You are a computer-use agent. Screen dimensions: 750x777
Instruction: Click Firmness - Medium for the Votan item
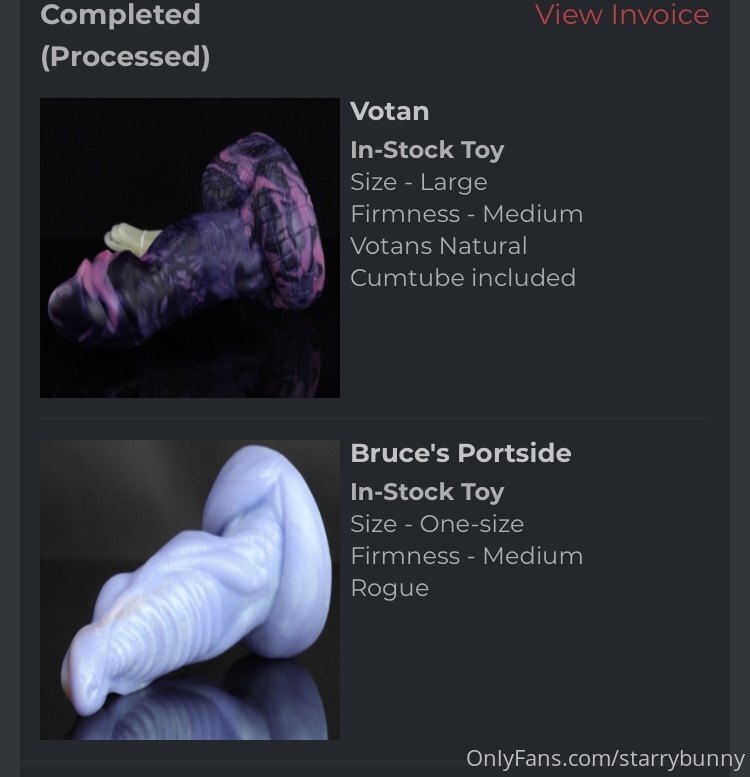click(x=467, y=214)
